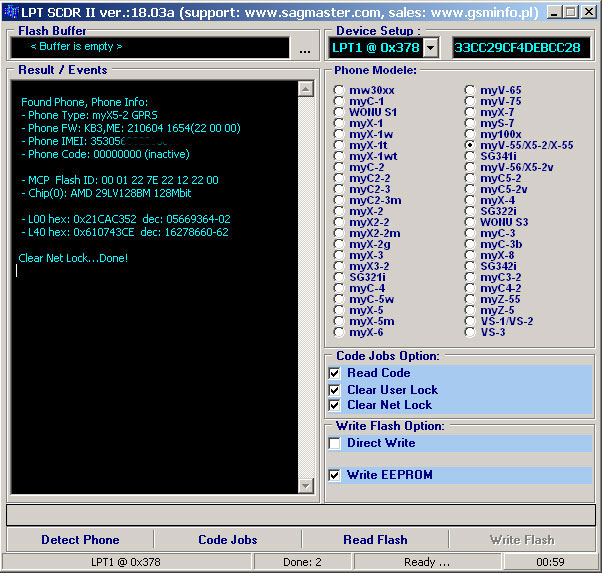Screen dimensions: 602x573
Task: Select the myC5-2 phone model
Action: point(470,178)
